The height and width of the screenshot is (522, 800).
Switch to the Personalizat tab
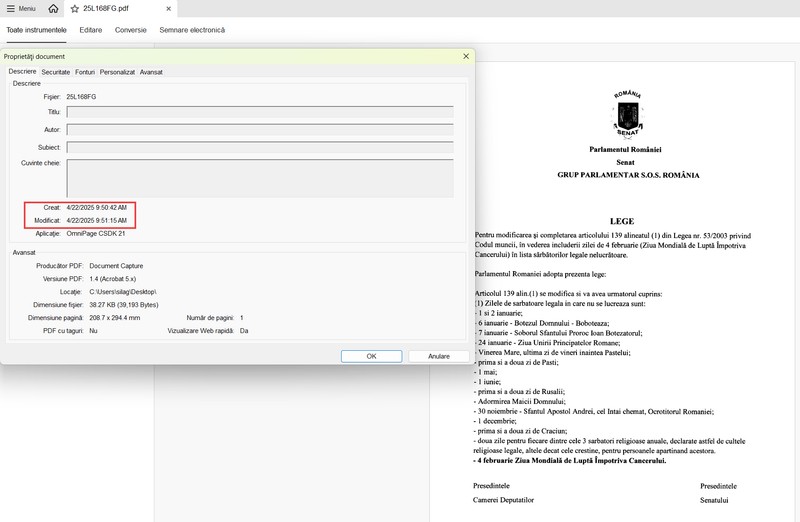click(x=117, y=72)
